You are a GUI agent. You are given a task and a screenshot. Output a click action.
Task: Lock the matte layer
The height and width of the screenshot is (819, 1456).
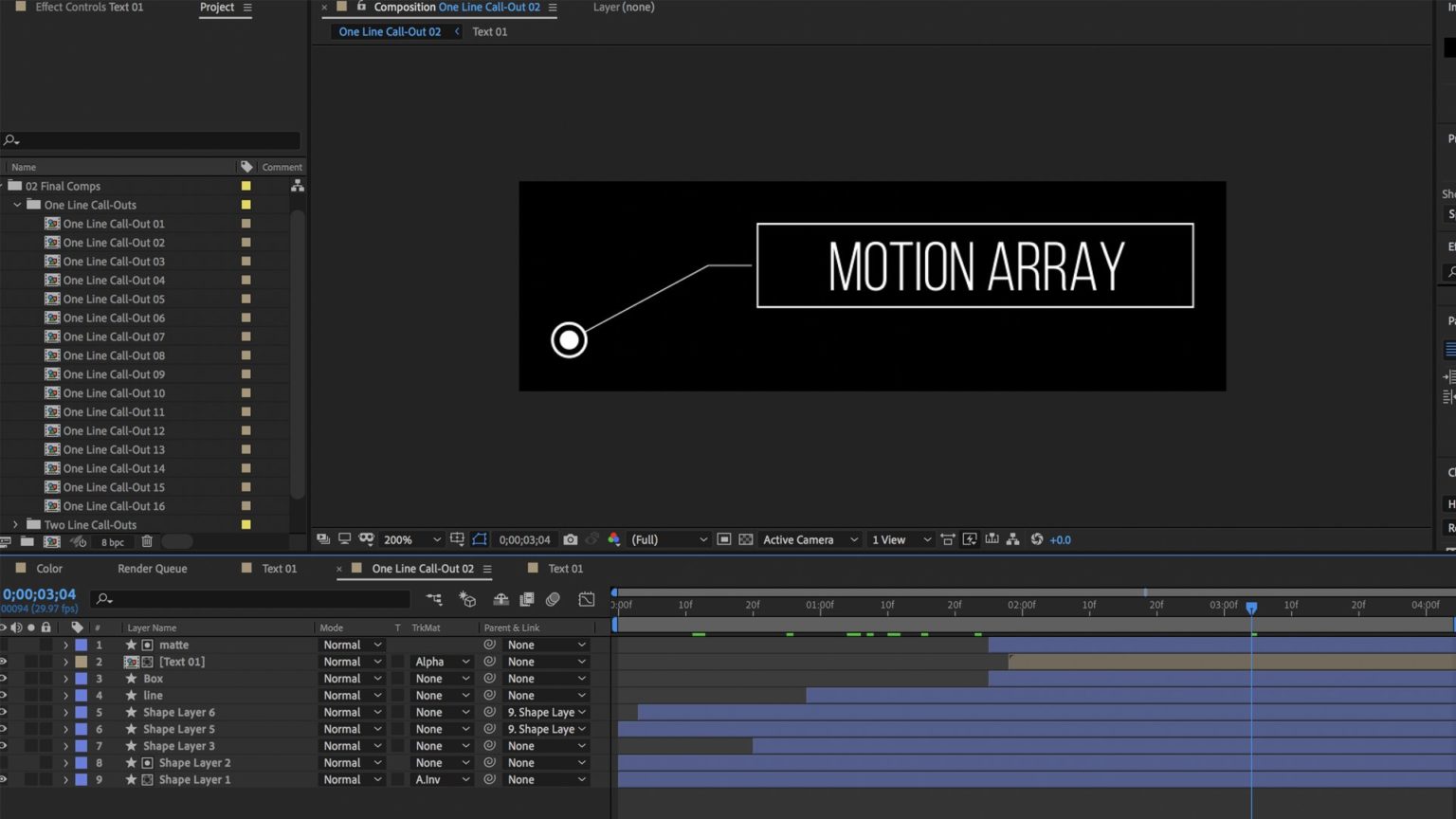[x=45, y=645]
